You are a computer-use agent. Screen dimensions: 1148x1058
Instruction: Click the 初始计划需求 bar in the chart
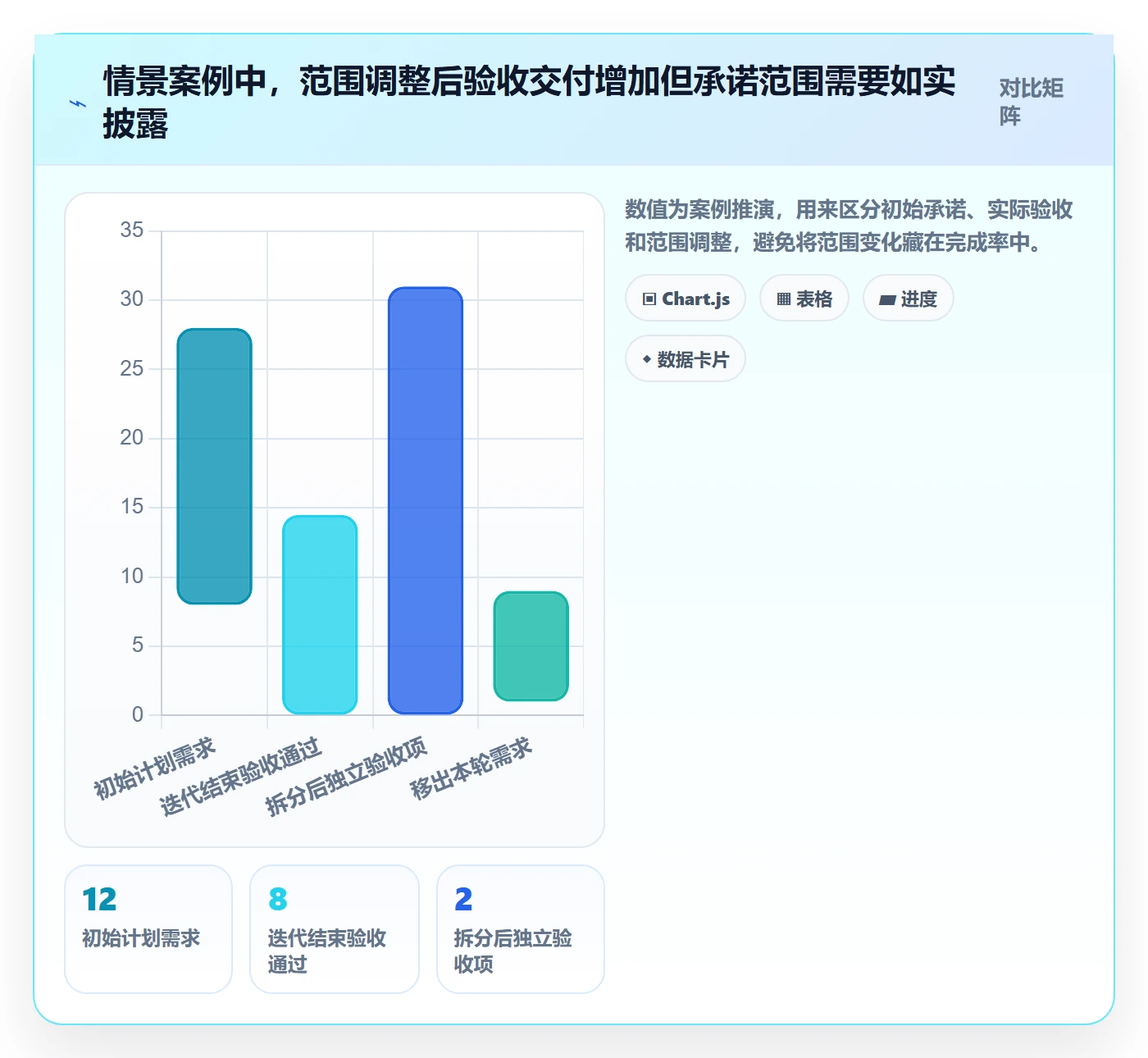click(x=215, y=466)
